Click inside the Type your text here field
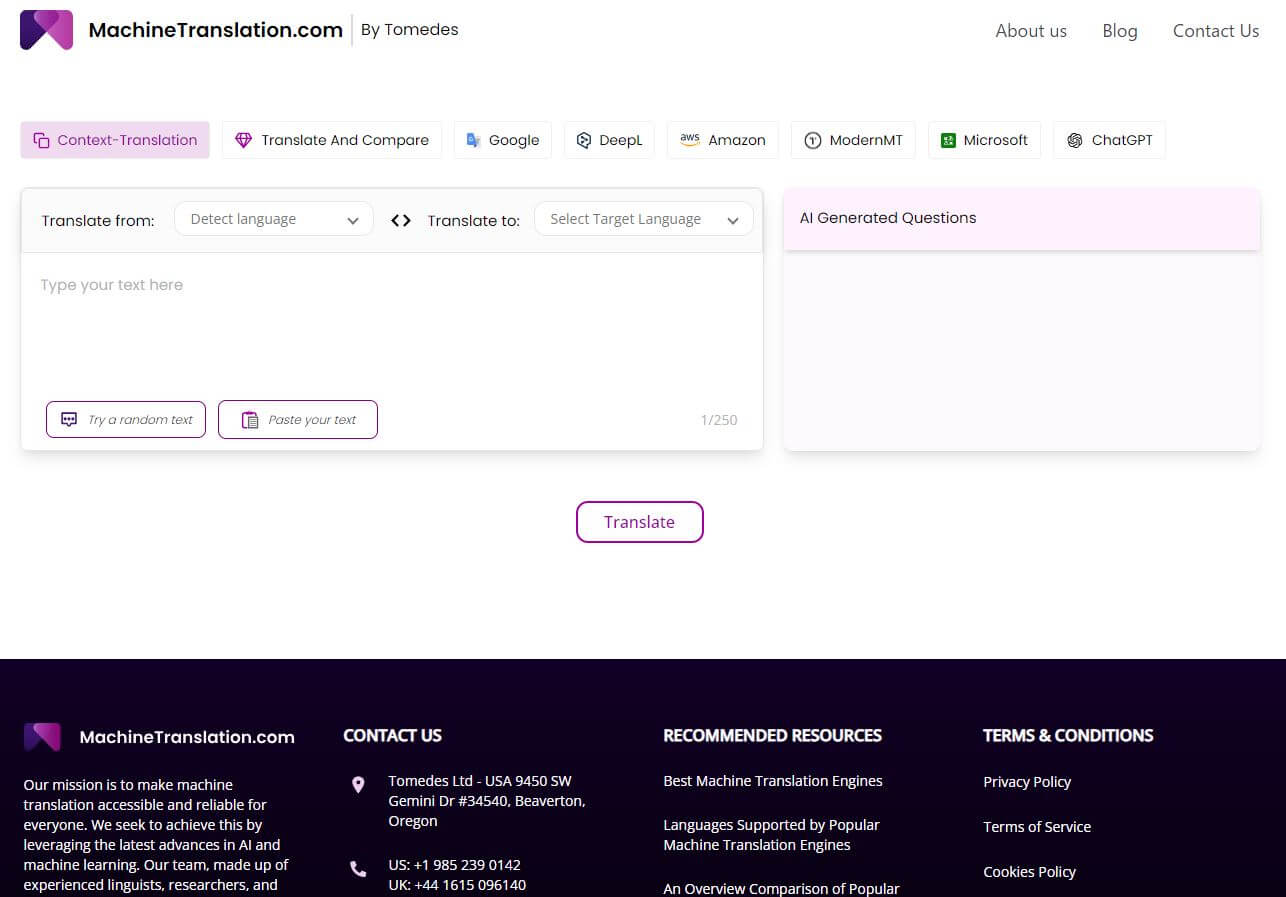 [x=390, y=320]
